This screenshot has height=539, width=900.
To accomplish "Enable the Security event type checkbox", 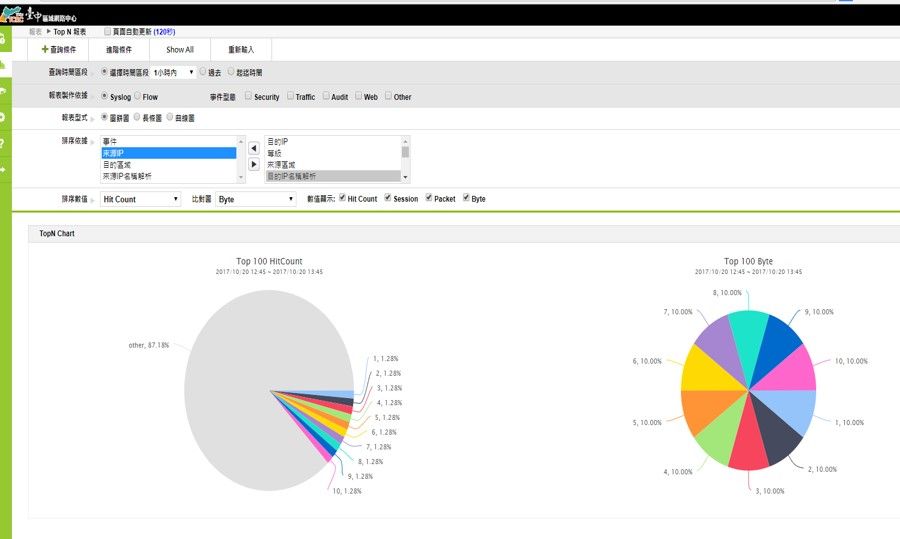I will (x=249, y=96).
